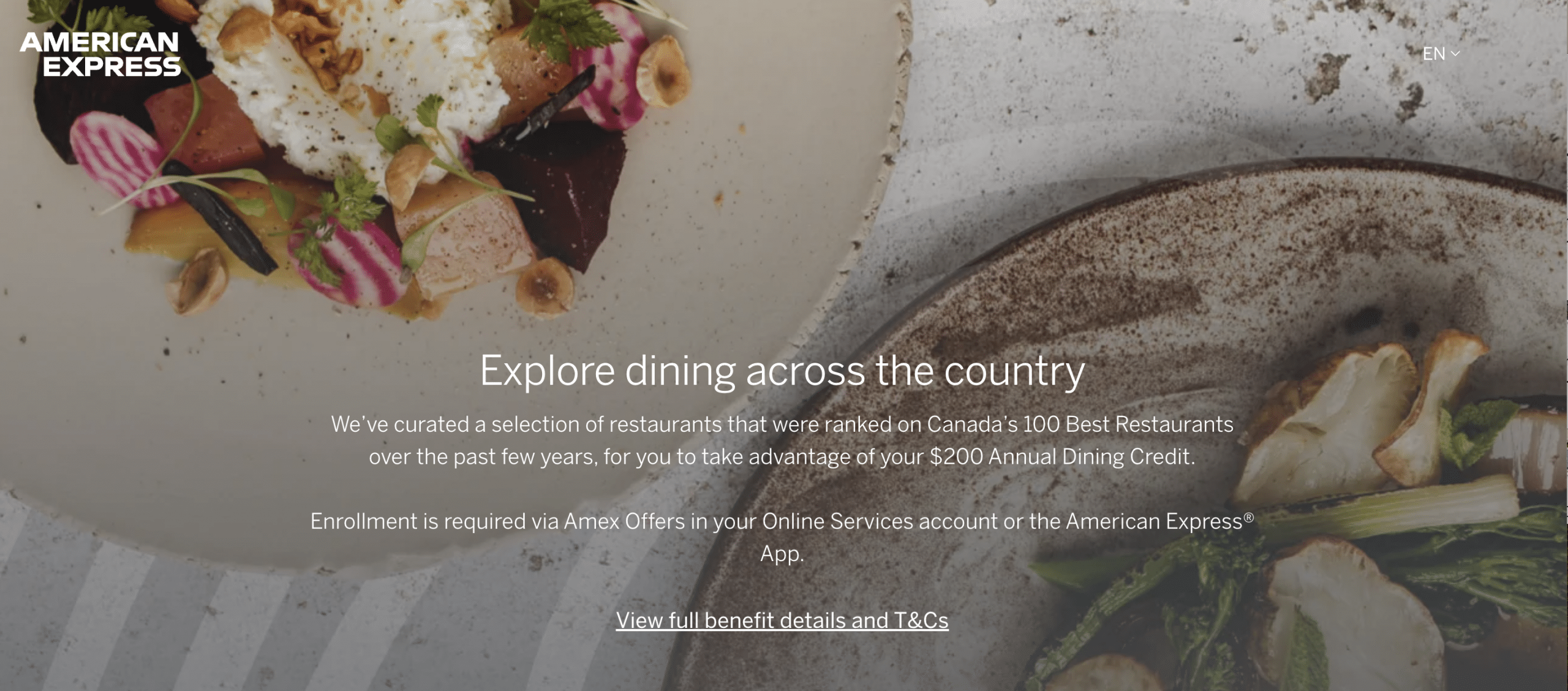Open the EN language selector
This screenshot has height=691, width=1568.
[1441, 54]
